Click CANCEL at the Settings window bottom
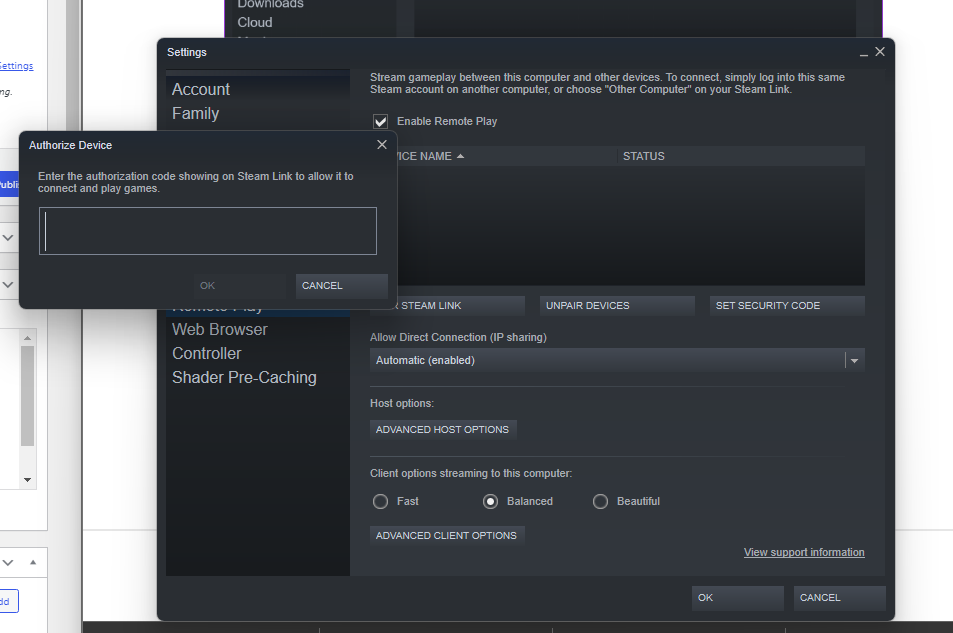953x633 pixels. pyautogui.click(x=839, y=598)
